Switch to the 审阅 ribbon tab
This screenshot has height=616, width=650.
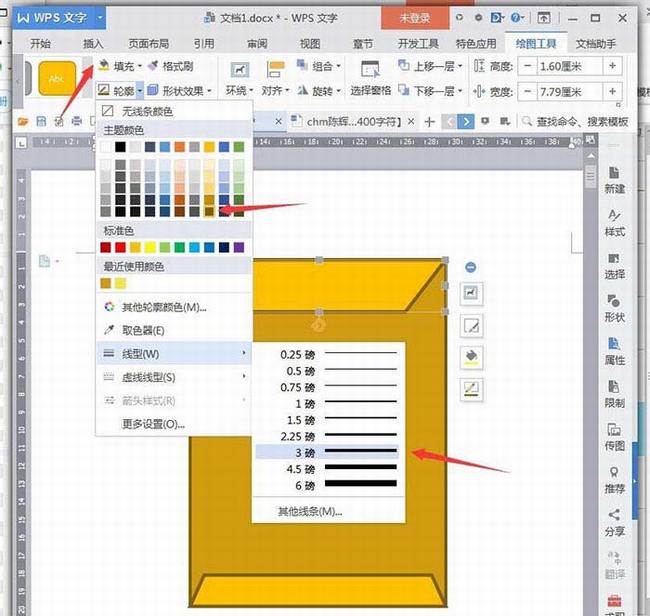coord(257,44)
